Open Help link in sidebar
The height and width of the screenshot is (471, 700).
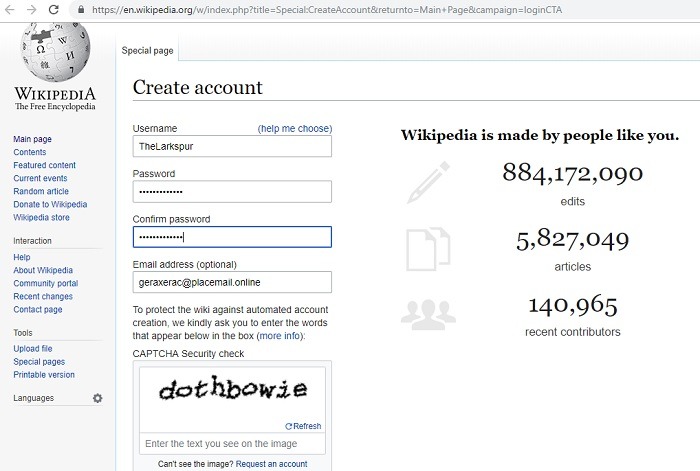point(21,257)
